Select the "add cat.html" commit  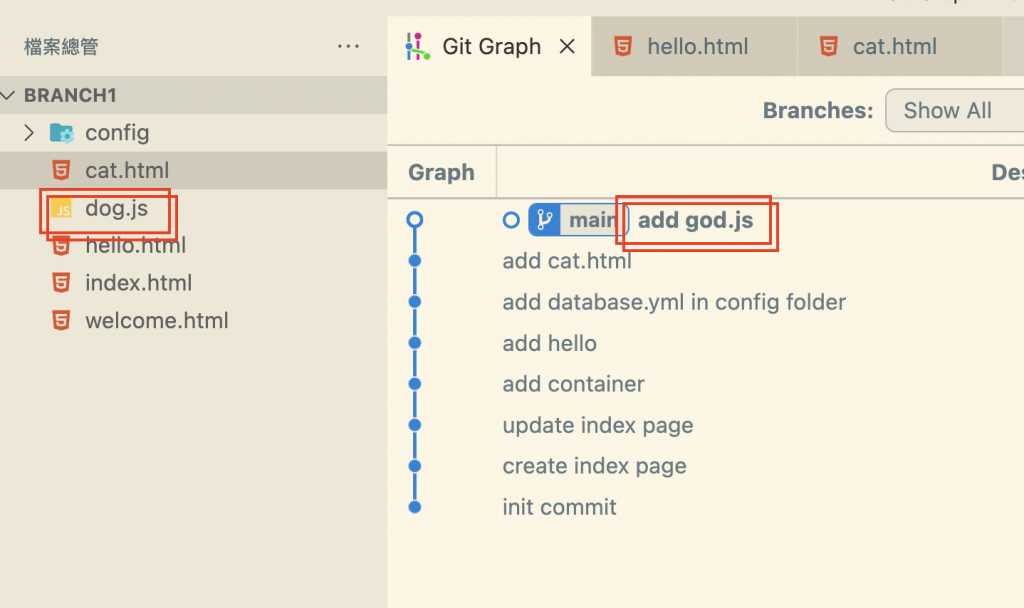click(x=567, y=261)
